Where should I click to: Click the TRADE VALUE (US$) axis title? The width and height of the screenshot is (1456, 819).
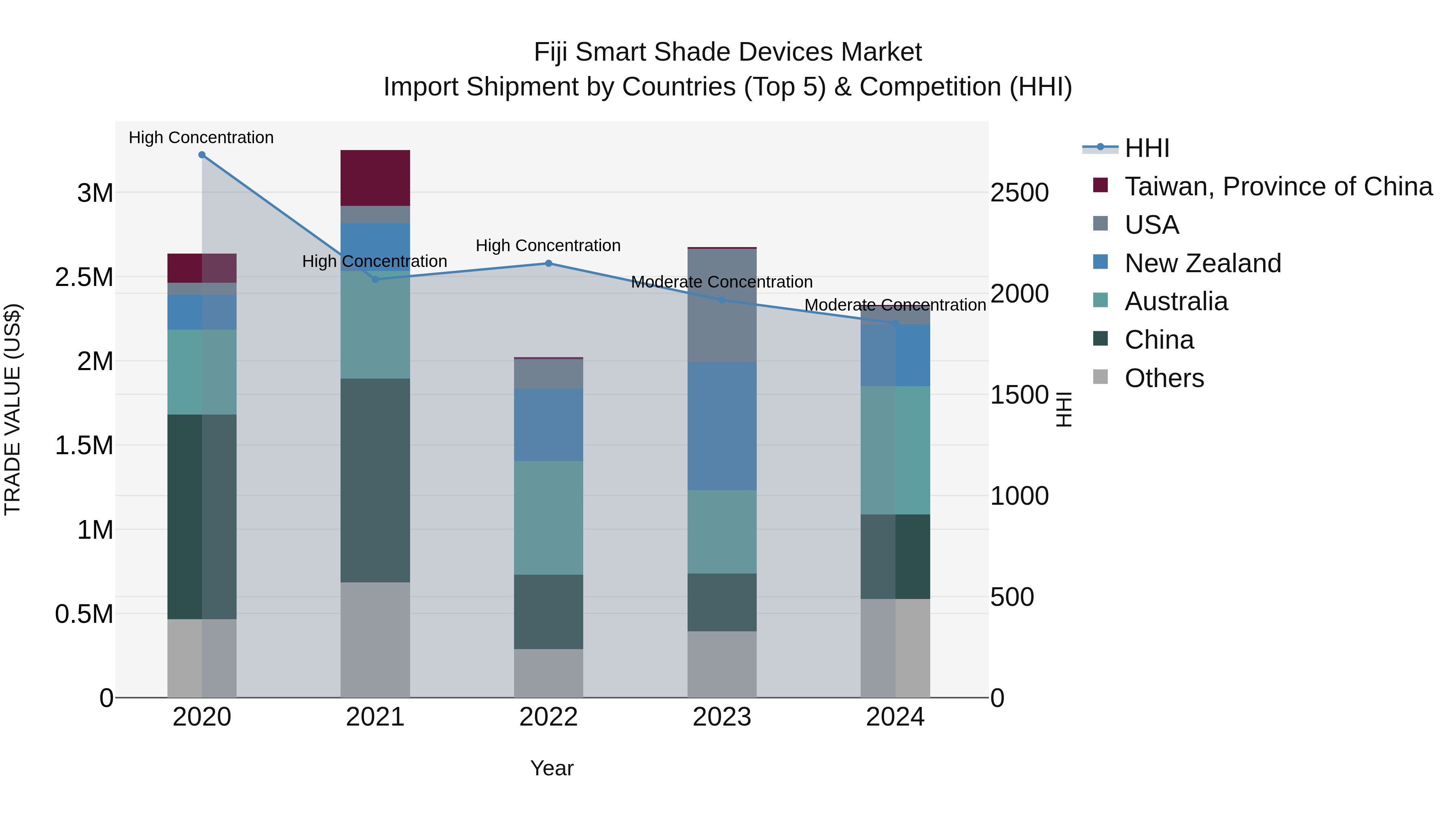point(13,410)
